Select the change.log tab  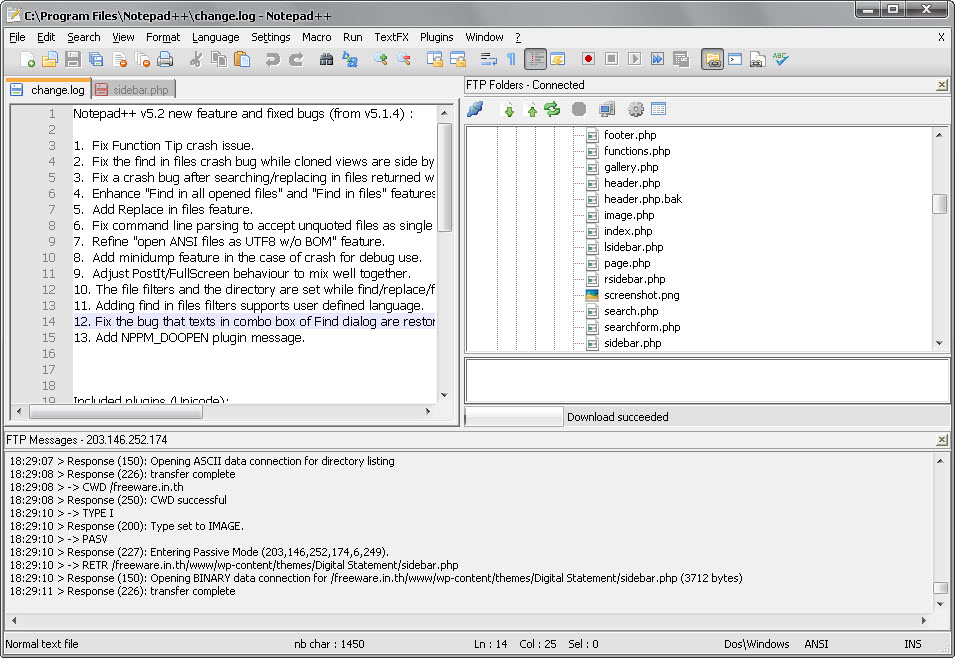coord(48,90)
